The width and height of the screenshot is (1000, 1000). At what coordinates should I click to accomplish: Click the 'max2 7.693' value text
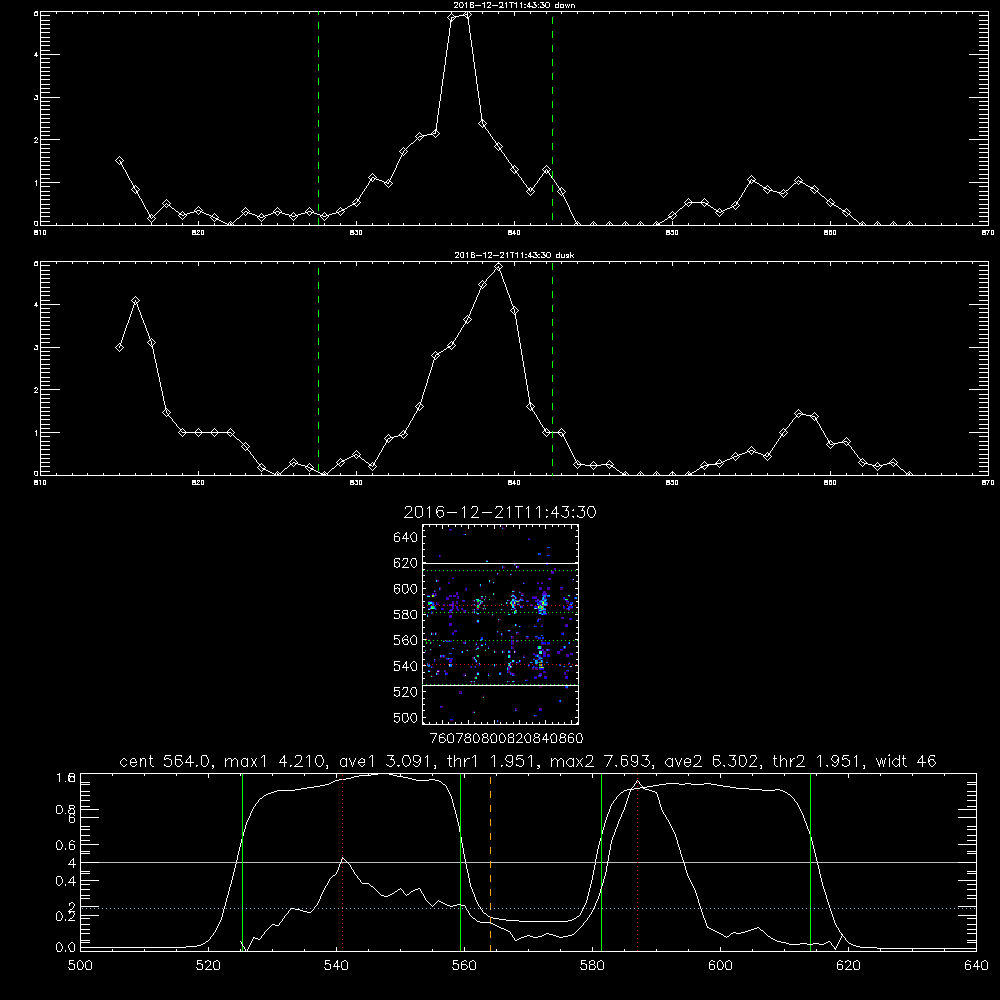(x=600, y=761)
